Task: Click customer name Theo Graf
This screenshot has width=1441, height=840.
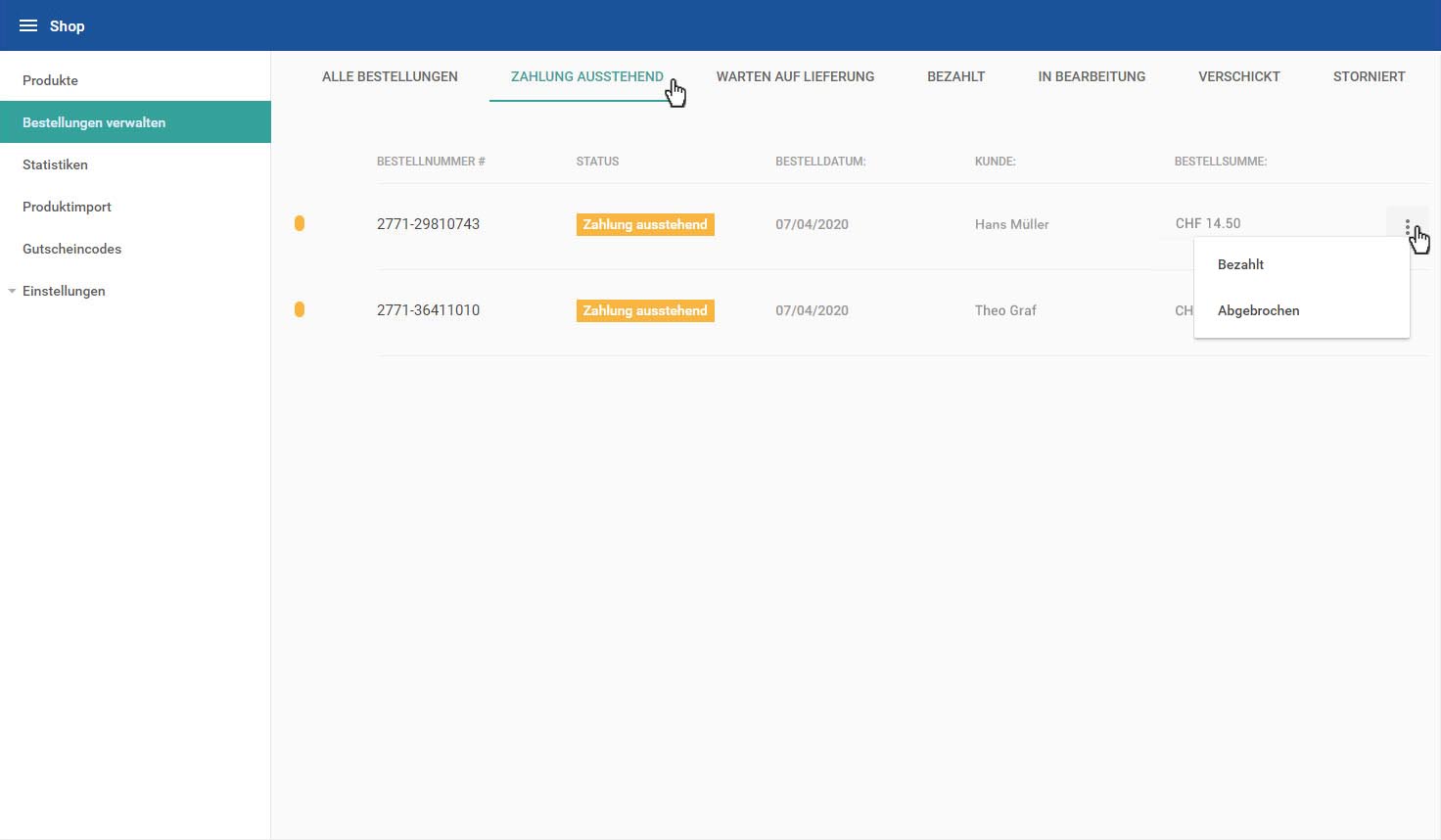Action: [x=1005, y=310]
